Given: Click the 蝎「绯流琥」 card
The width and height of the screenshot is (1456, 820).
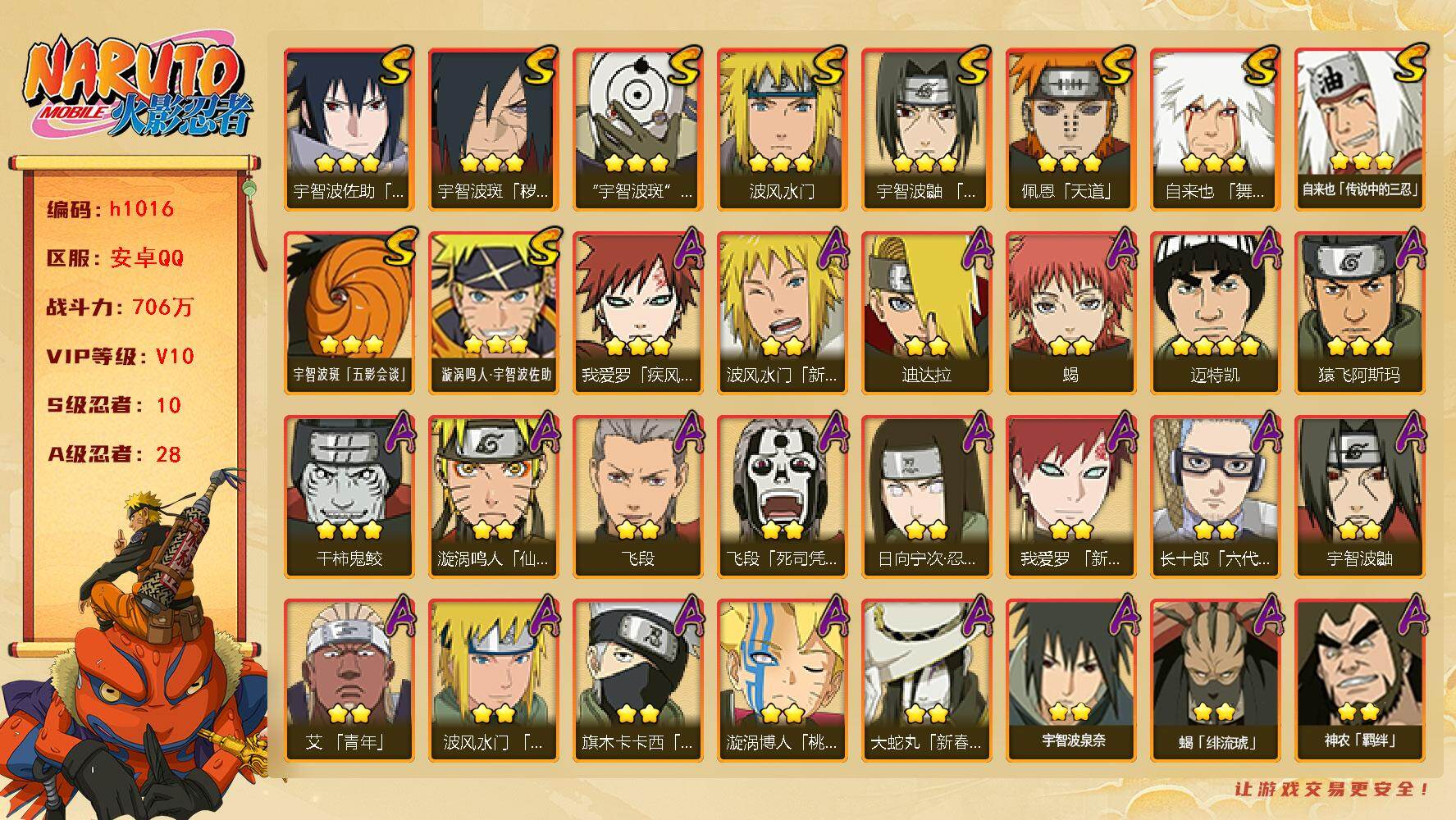Looking at the screenshot, I should tap(1214, 681).
